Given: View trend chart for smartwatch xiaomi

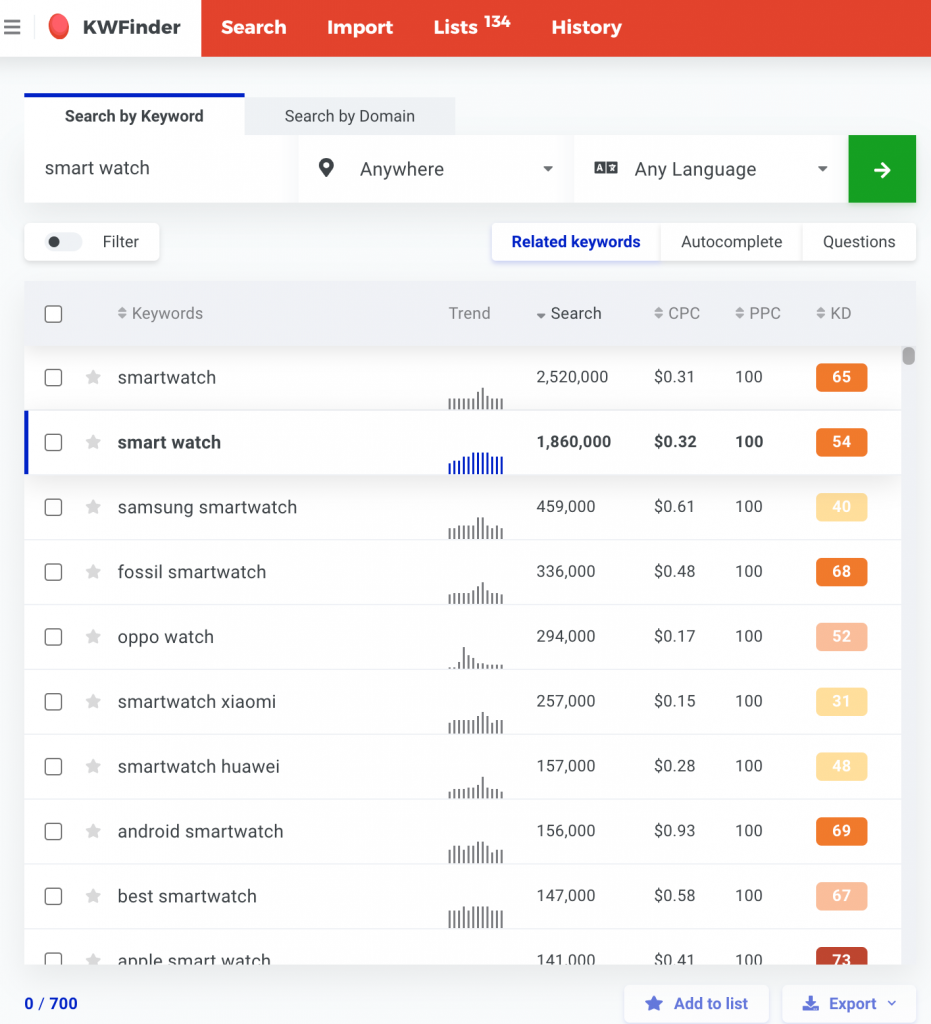Looking at the screenshot, I should (x=475, y=722).
